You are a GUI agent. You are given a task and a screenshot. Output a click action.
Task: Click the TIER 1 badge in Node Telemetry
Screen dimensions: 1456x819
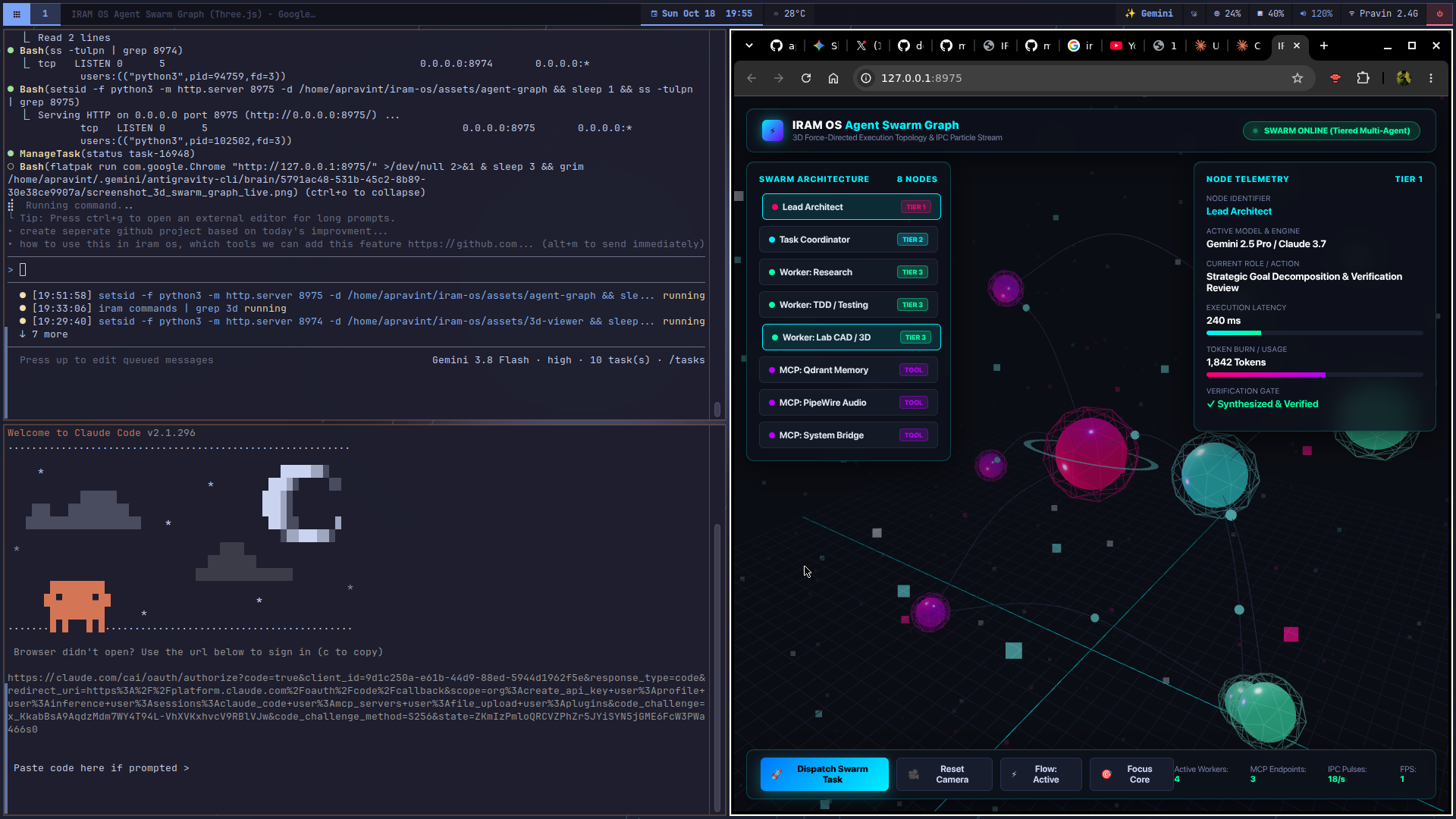pyautogui.click(x=1408, y=179)
